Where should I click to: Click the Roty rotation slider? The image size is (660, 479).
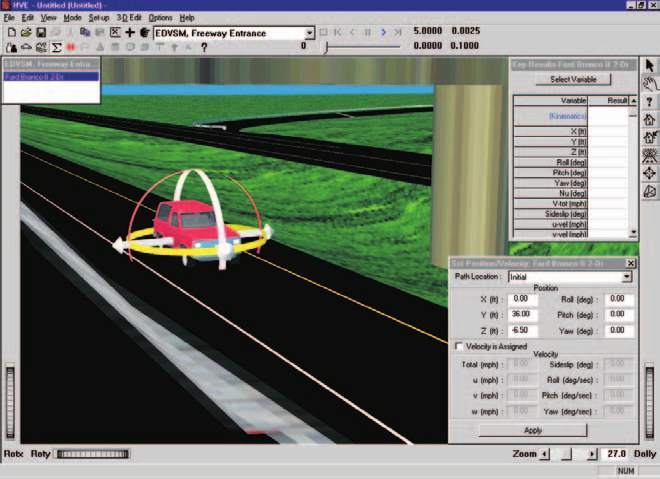click(x=93, y=454)
